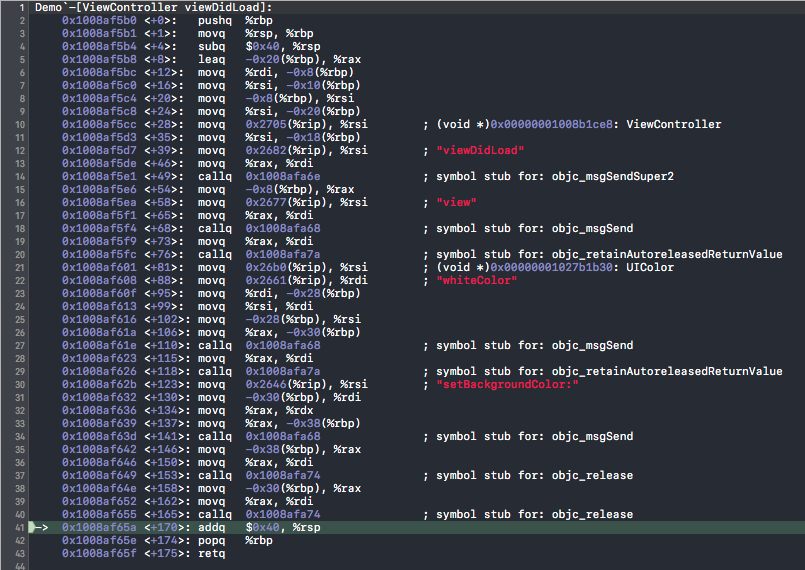Click the "setBackgroundColor:" selector string
Screen dimensions: 805x570
pos(507,385)
